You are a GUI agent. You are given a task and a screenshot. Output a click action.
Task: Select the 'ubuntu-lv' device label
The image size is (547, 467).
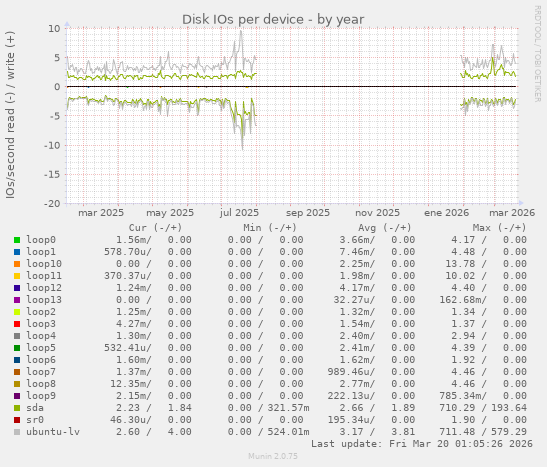click(53, 432)
